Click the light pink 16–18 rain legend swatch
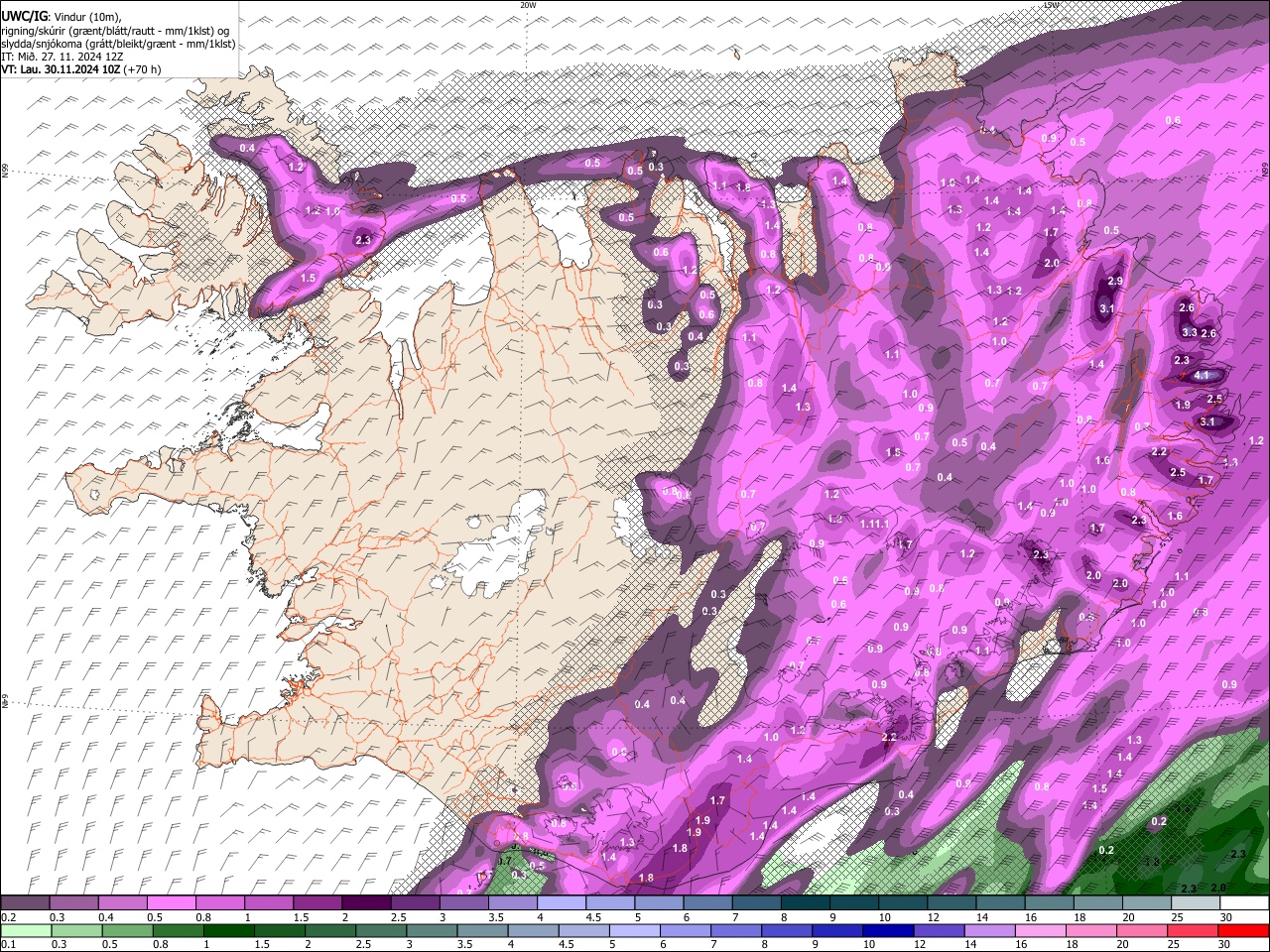Image resolution: width=1270 pixels, height=952 pixels. tap(1041, 931)
